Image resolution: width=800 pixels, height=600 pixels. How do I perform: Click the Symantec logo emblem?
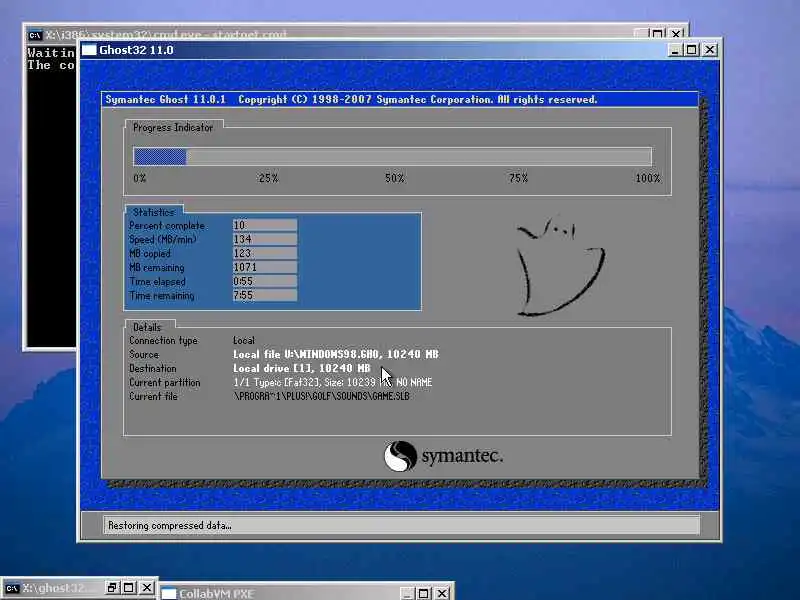pyautogui.click(x=401, y=456)
